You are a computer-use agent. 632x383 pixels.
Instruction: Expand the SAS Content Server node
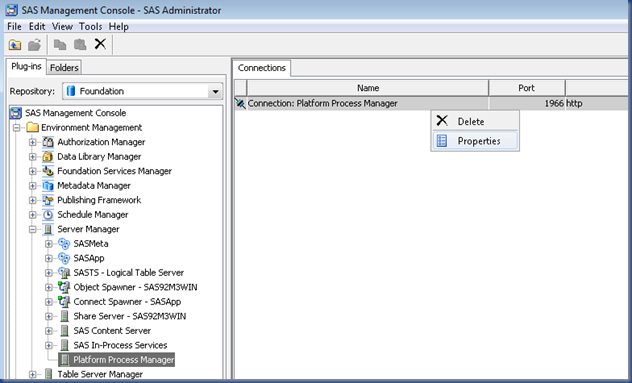coord(49,331)
